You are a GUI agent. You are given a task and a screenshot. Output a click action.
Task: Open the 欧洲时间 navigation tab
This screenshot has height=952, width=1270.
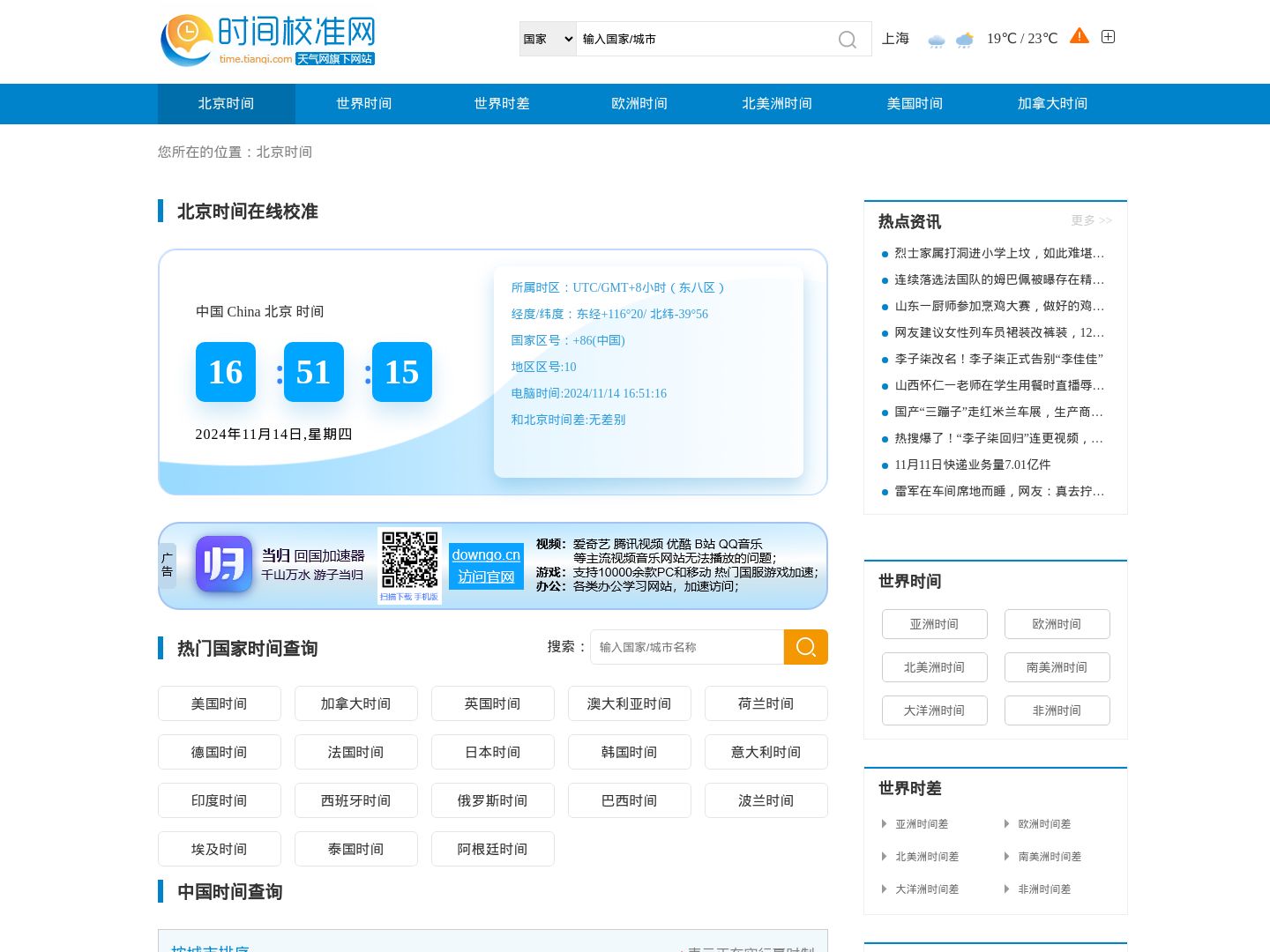pos(639,104)
